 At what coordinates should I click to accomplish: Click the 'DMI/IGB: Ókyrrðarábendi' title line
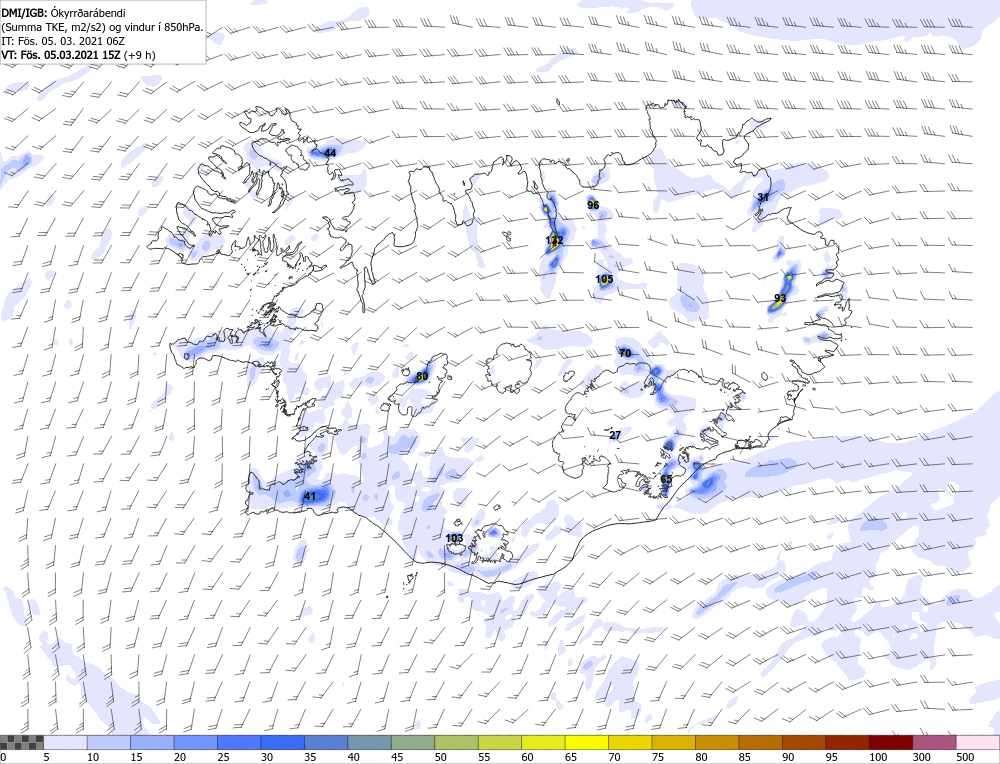[x=64, y=13]
